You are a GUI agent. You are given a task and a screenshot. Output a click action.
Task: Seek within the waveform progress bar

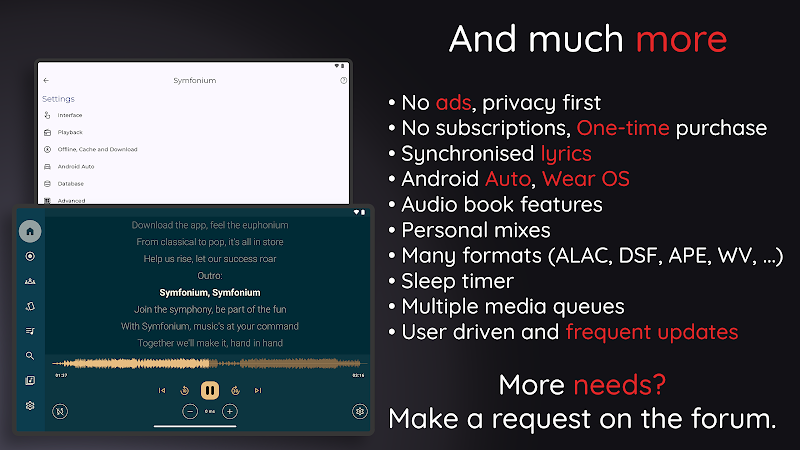point(209,362)
